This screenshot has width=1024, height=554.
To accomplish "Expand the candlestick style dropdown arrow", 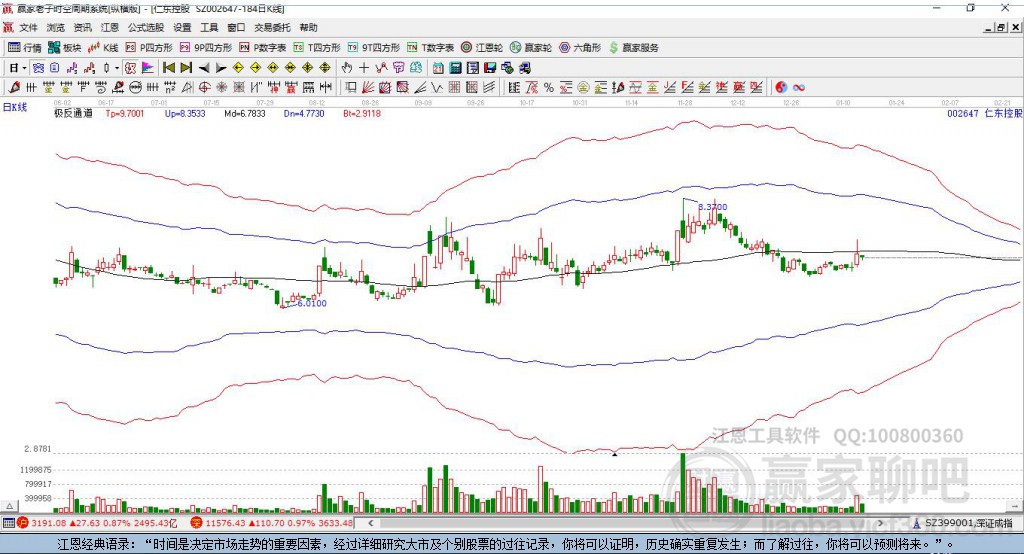I will (117, 68).
